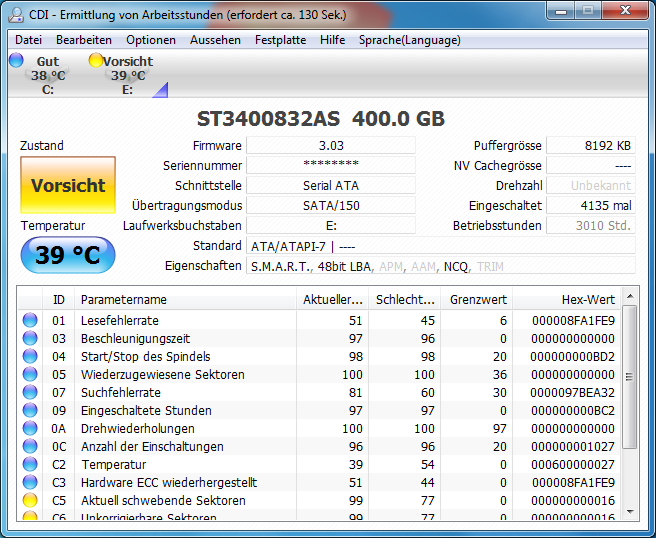Click the scrollbar up arrow in SMART list
Image resolution: width=656 pixels, height=538 pixels.
pos(630,297)
